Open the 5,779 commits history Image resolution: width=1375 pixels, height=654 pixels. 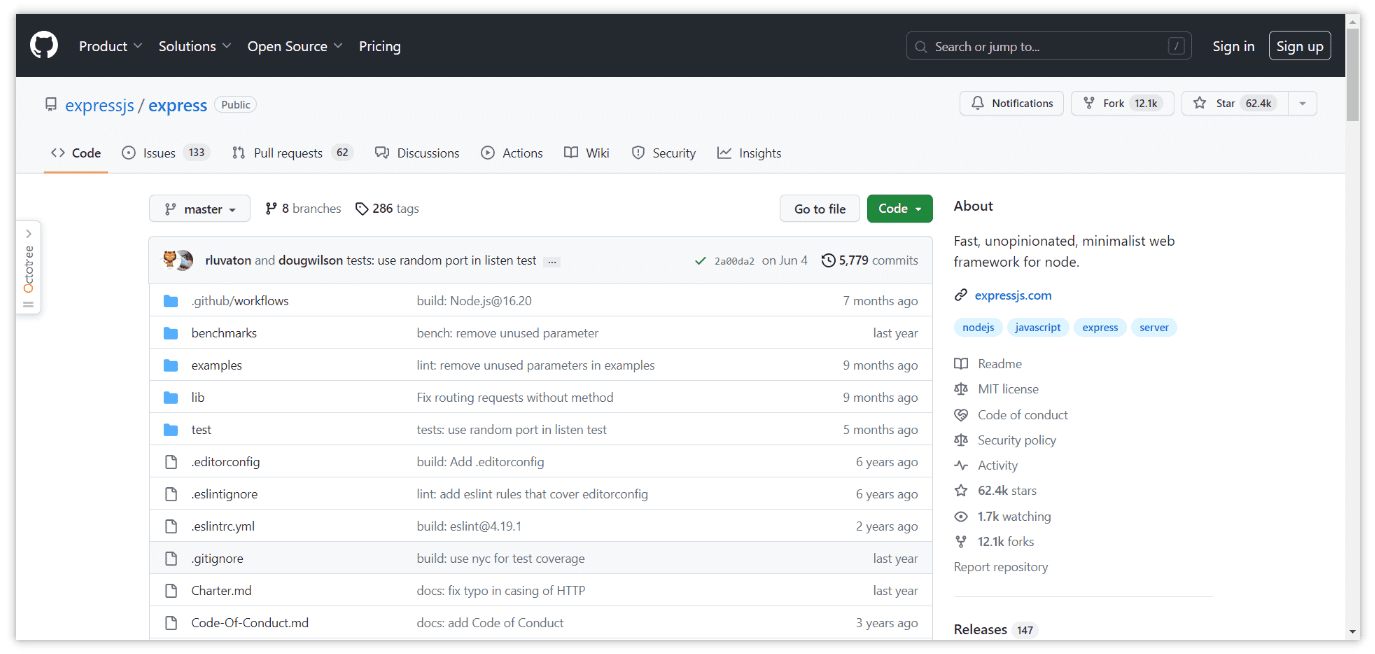tap(870, 260)
